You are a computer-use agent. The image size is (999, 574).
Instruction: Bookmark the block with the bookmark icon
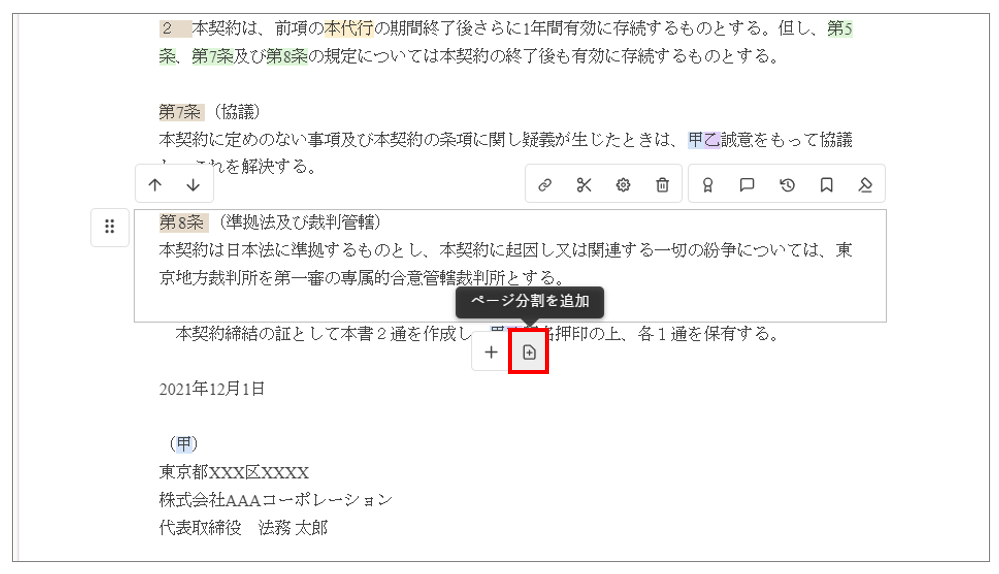tap(826, 185)
